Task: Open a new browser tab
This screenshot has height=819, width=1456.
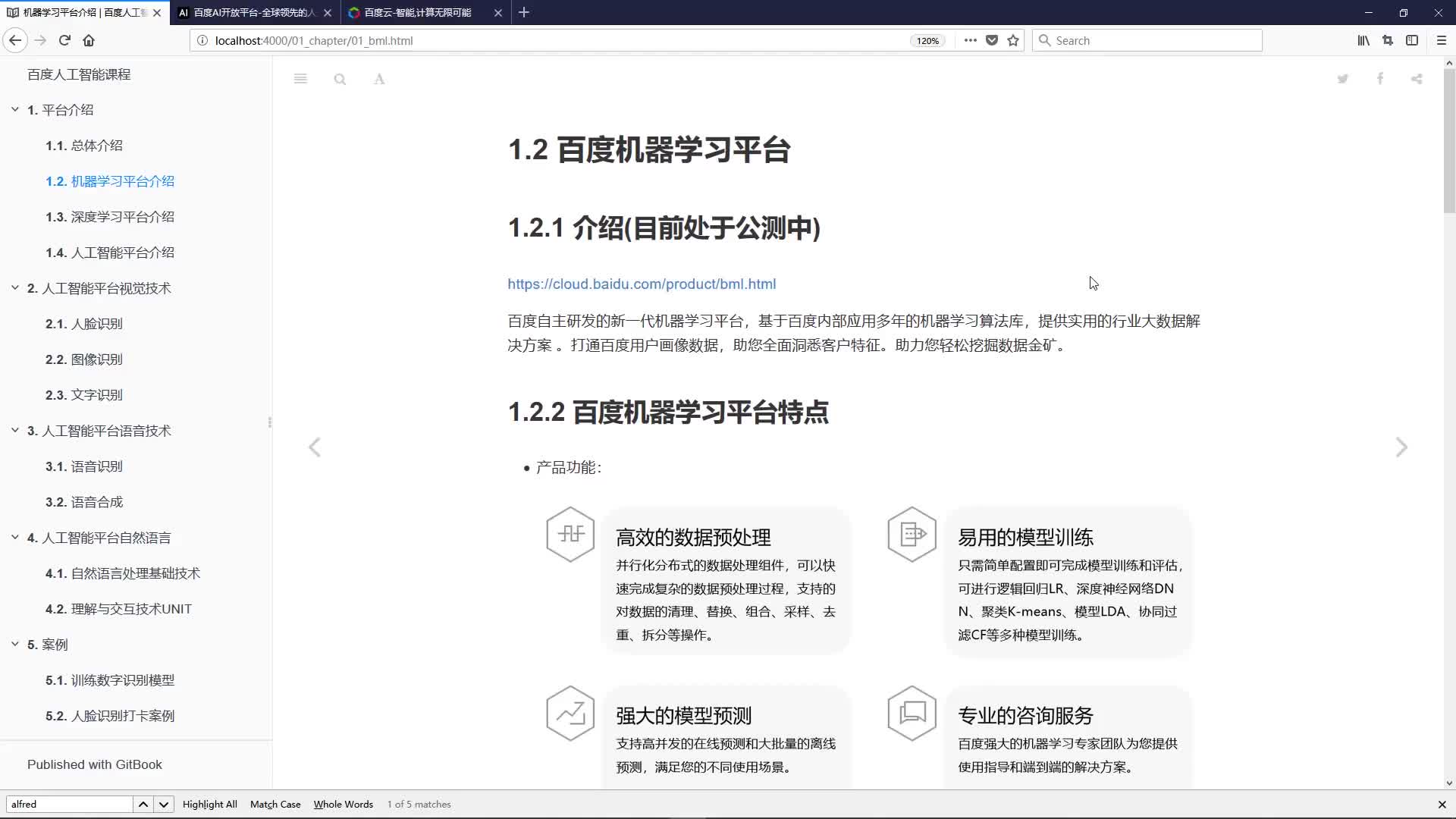Action: pos(524,12)
